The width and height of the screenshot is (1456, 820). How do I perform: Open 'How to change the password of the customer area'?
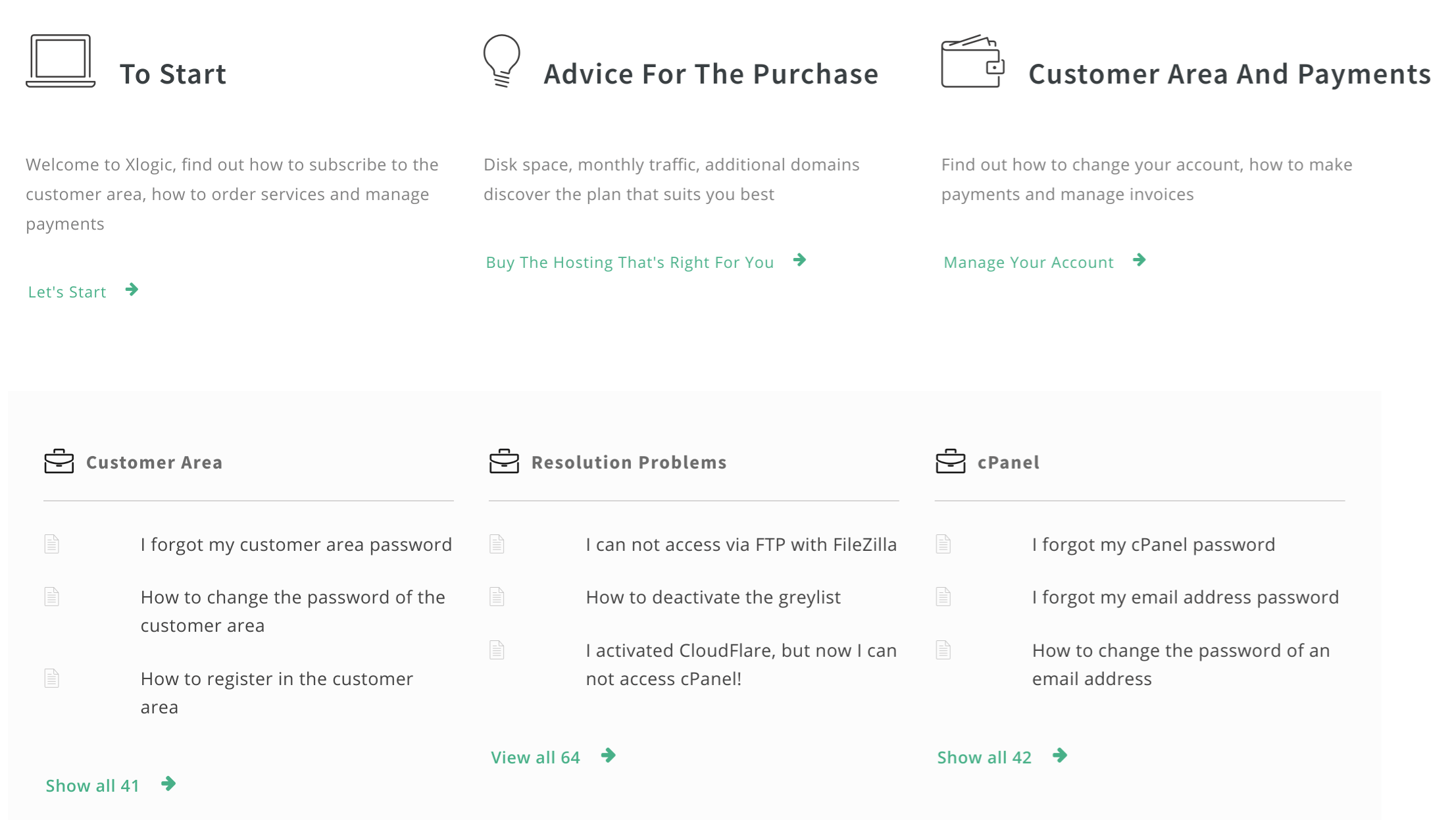point(293,611)
